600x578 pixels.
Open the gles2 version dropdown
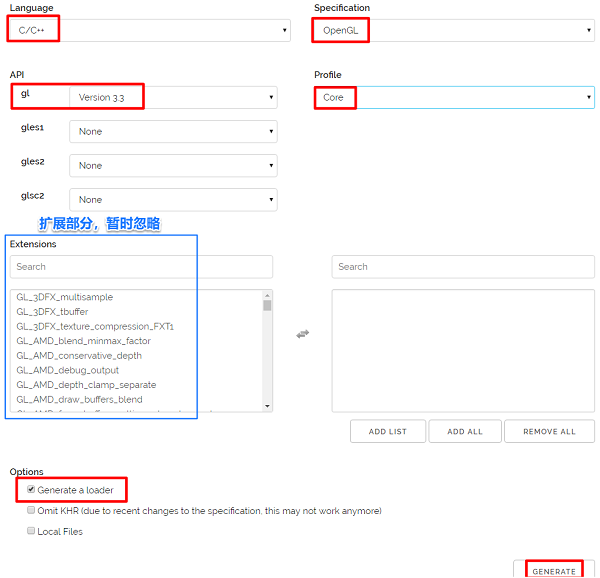click(x=173, y=165)
